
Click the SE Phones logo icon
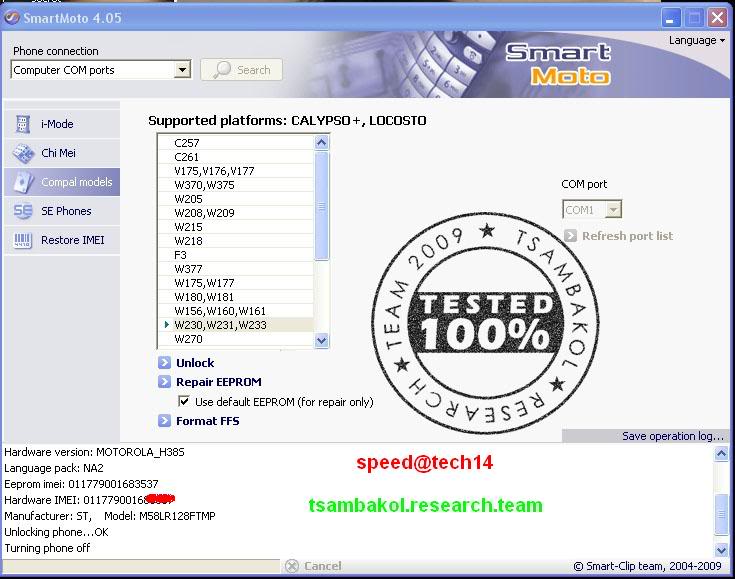coord(22,211)
